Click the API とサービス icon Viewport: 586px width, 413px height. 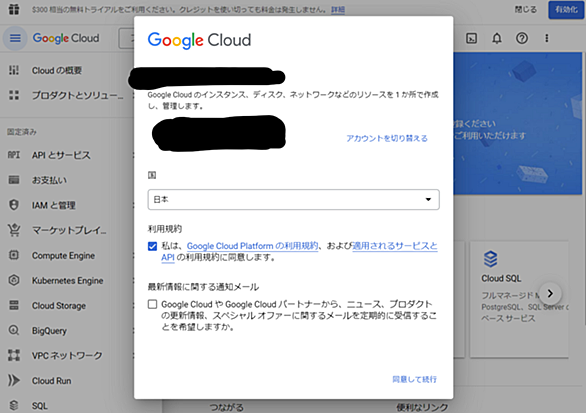point(14,155)
